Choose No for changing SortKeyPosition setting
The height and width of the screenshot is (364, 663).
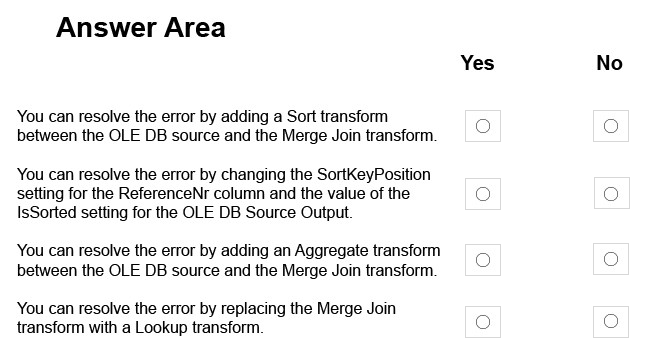[x=611, y=194]
